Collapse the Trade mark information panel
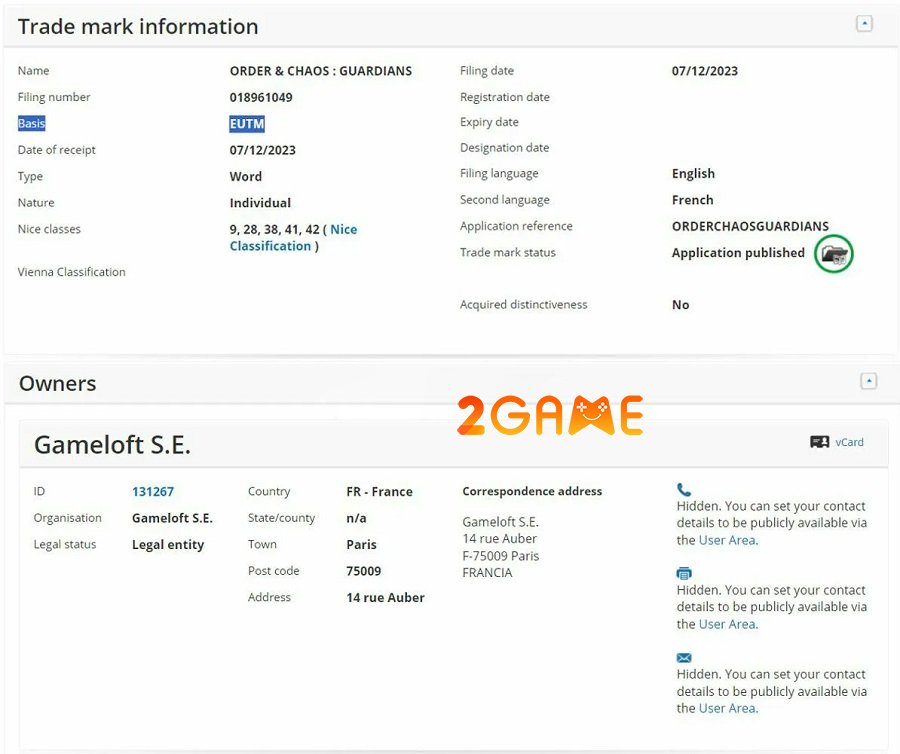 point(864,24)
